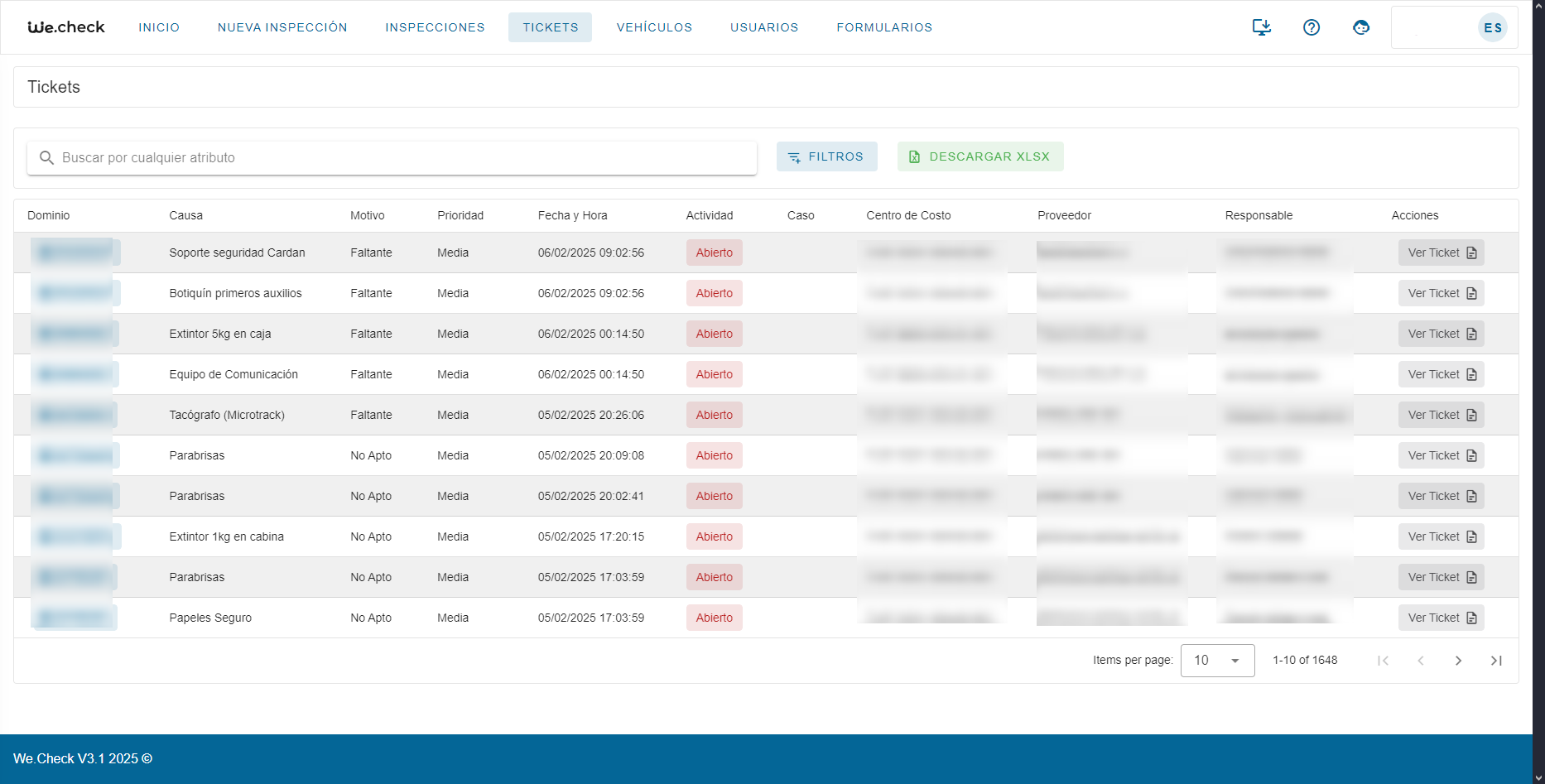Jump to last page of tickets
This screenshot has height=784, width=1545.
click(x=1495, y=661)
